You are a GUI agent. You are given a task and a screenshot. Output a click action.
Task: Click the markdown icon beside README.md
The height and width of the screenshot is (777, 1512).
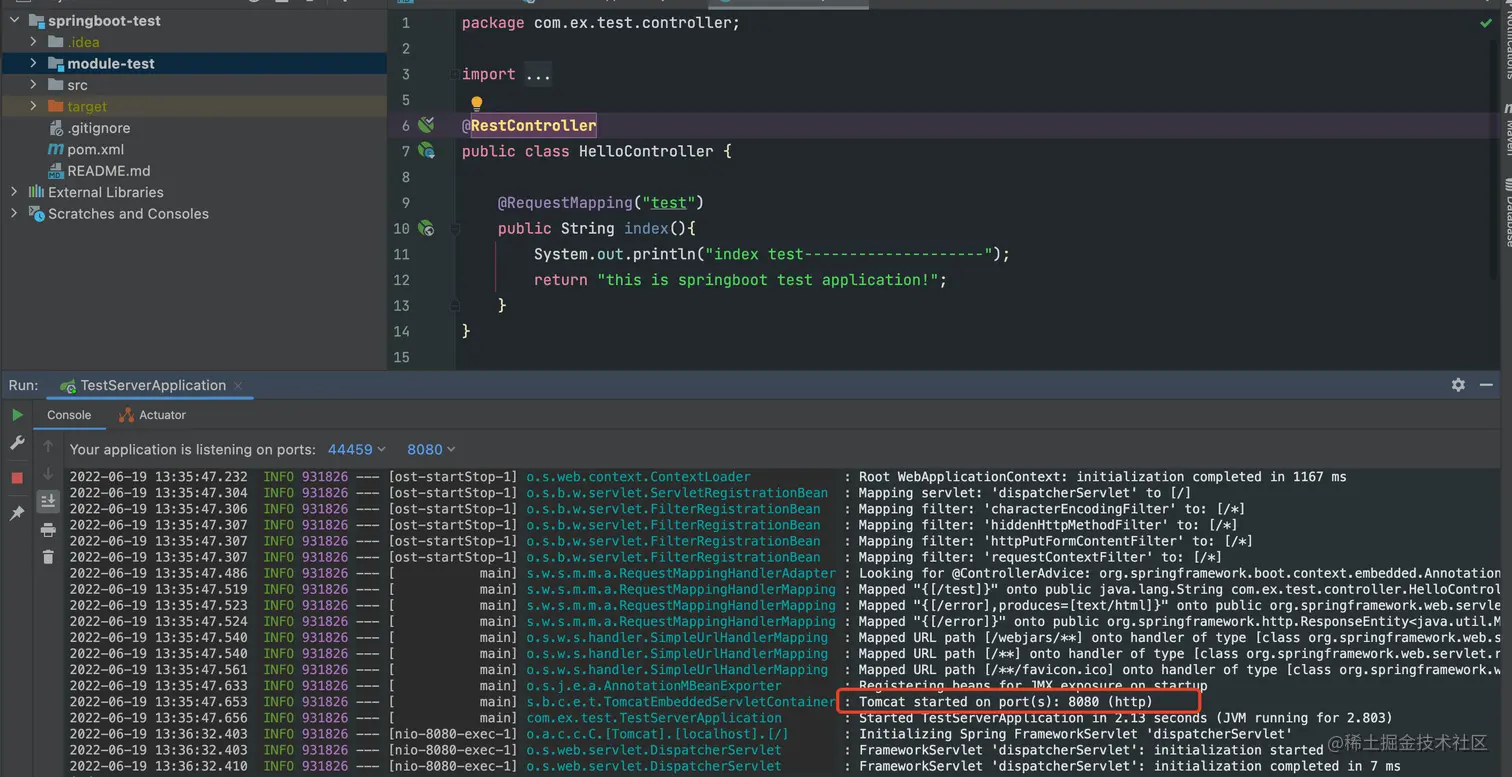(x=56, y=171)
